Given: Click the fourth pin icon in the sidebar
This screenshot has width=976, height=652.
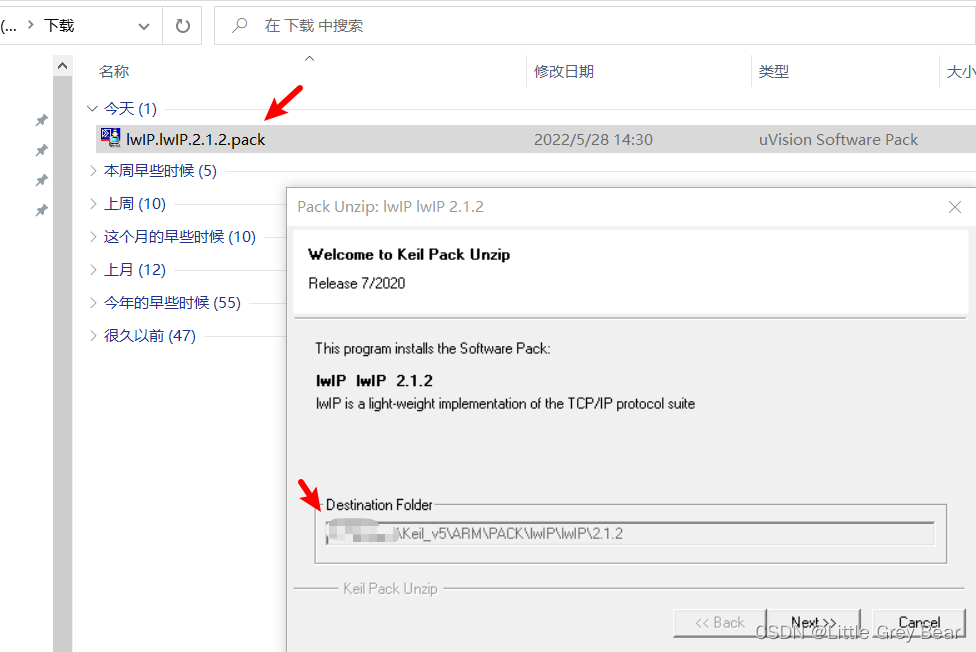Looking at the screenshot, I should (x=42, y=210).
